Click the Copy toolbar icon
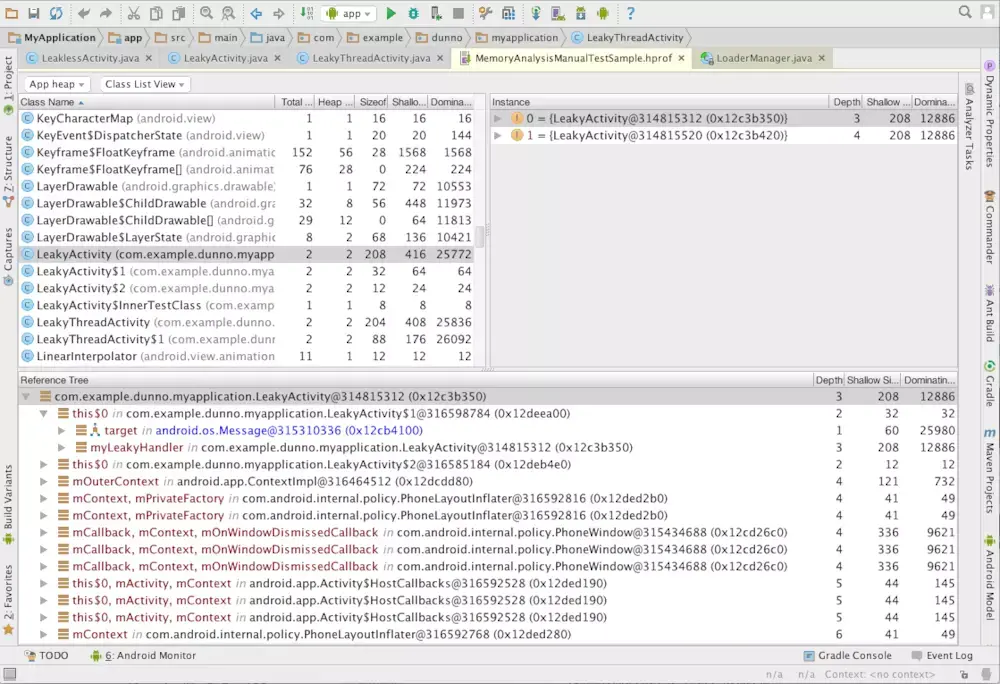 click(x=156, y=13)
